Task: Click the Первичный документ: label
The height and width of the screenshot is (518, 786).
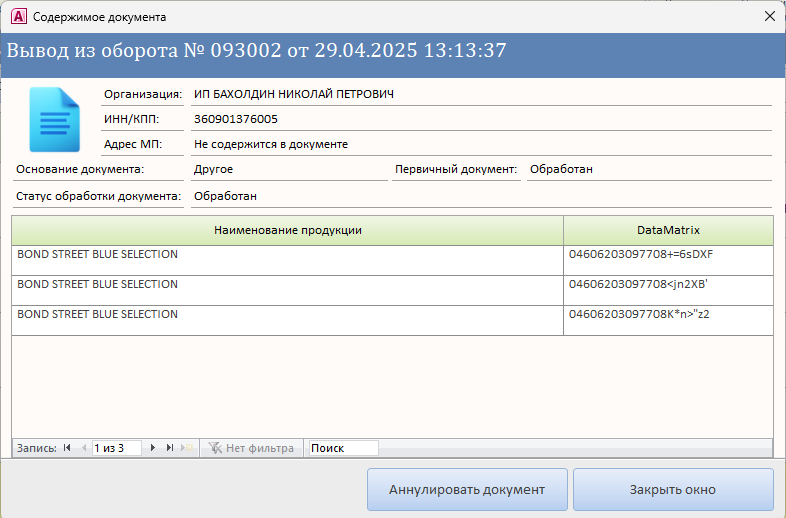Action: click(x=456, y=169)
